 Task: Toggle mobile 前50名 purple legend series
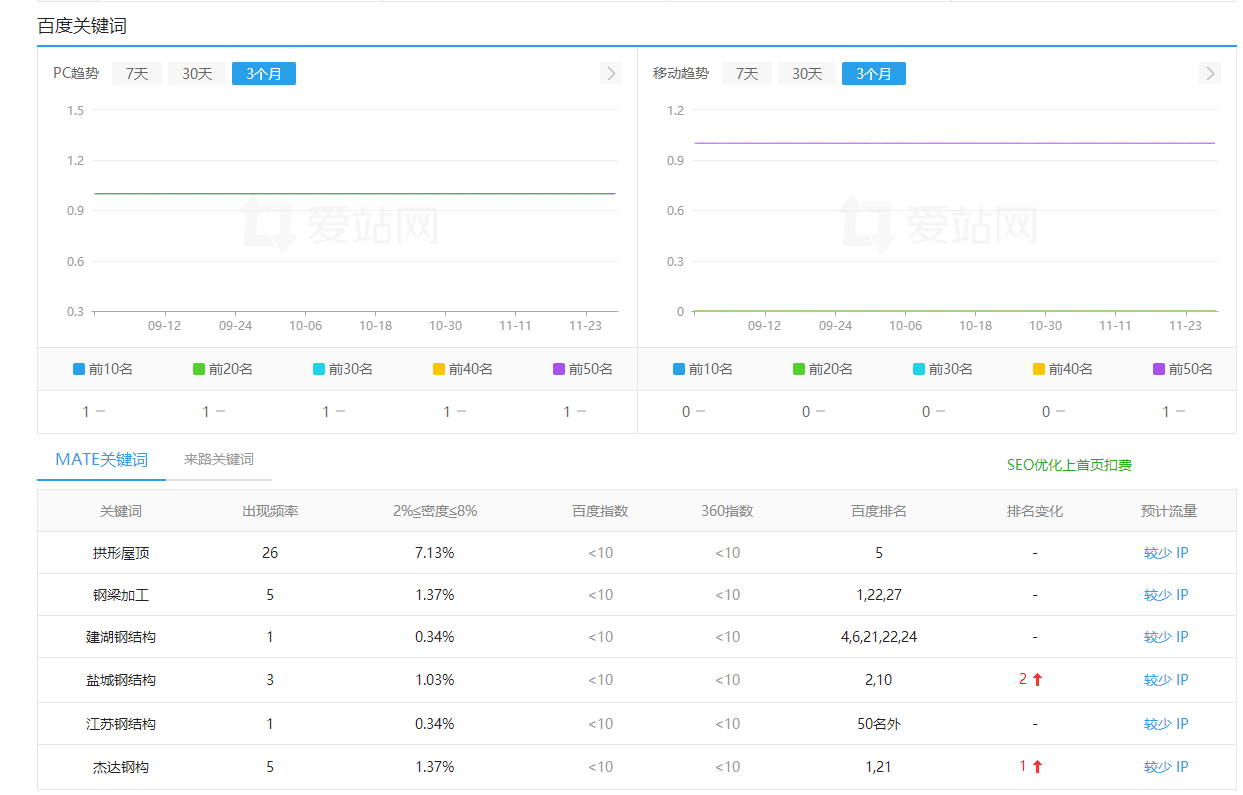click(1182, 369)
